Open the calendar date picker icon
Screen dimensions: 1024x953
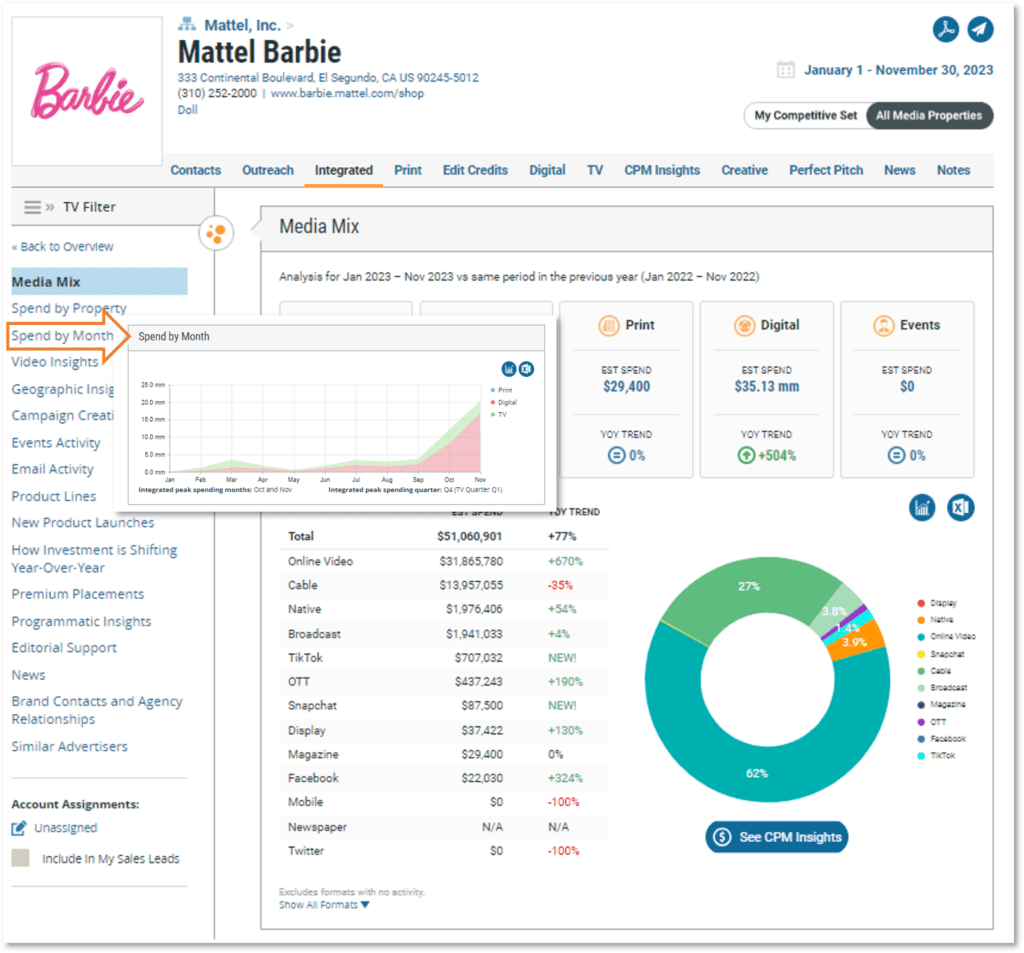pos(786,69)
